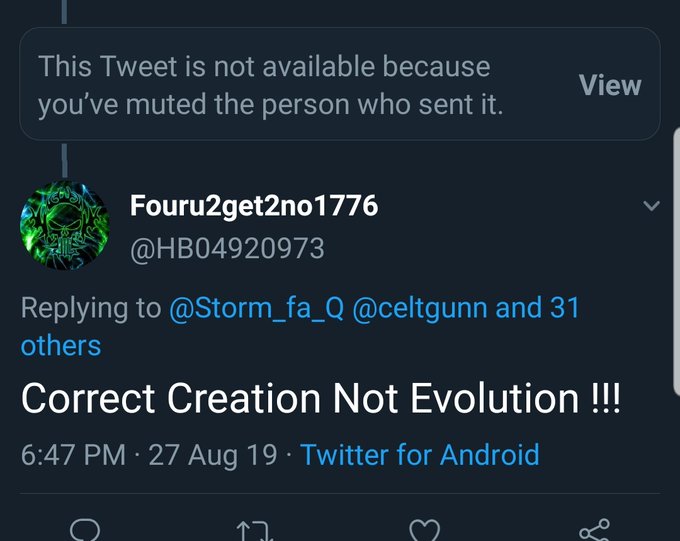Open the Fouru2get2no1776 display name
Screen dimensions: 680x541
(x=254, y=207)
